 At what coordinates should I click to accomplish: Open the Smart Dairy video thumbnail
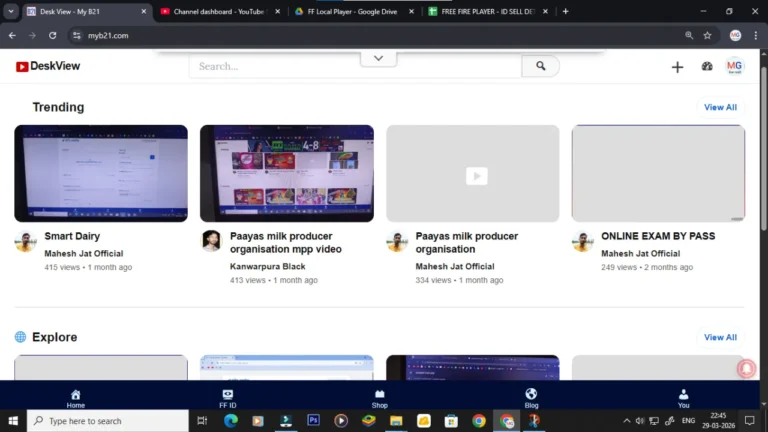click(x=101, y=173)
